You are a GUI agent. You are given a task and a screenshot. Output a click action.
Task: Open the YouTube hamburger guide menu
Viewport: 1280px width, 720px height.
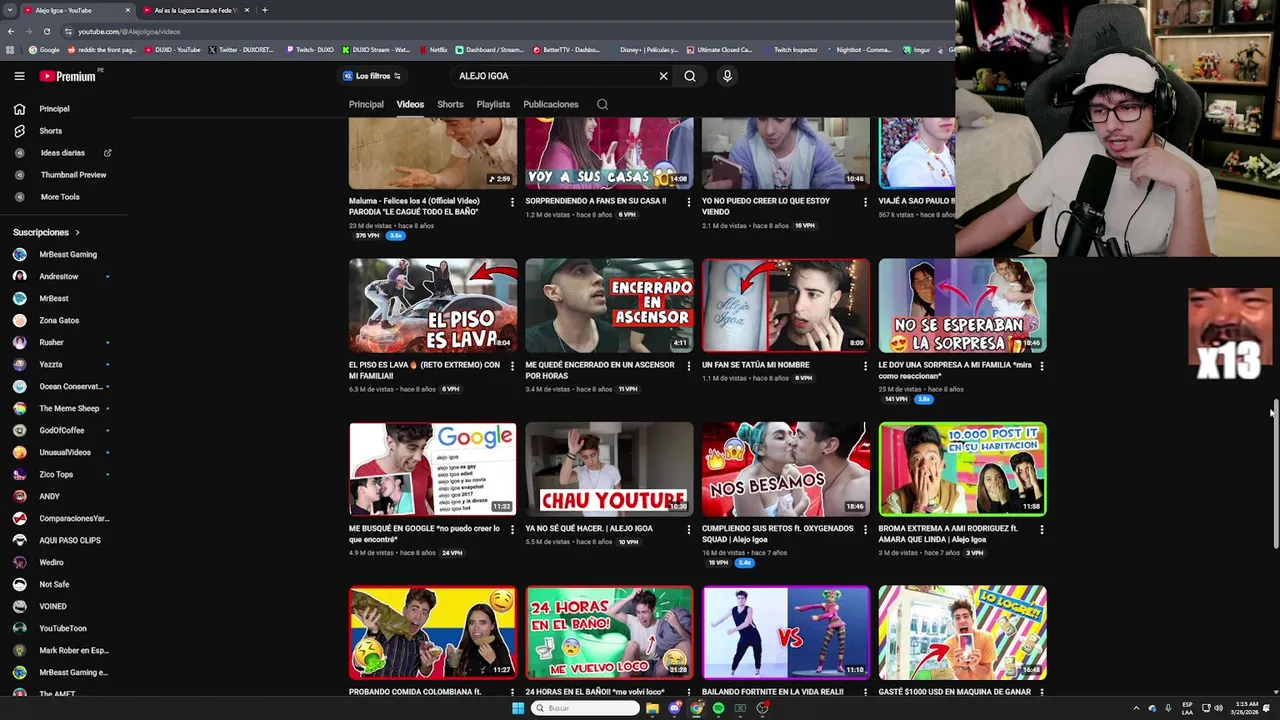click(19, 76)
